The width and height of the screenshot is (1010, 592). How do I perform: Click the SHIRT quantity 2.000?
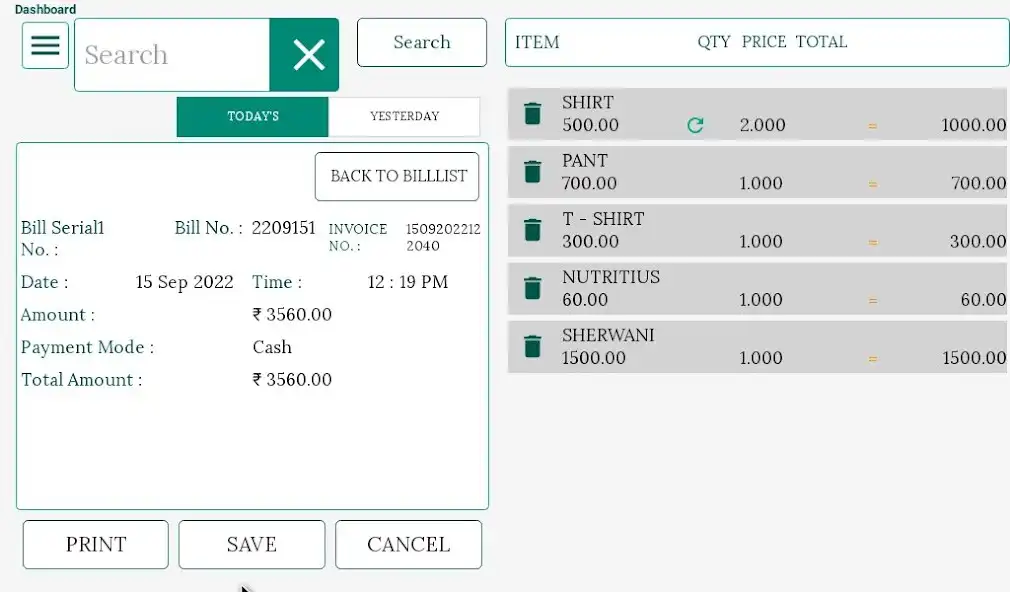tap(762, 125)
